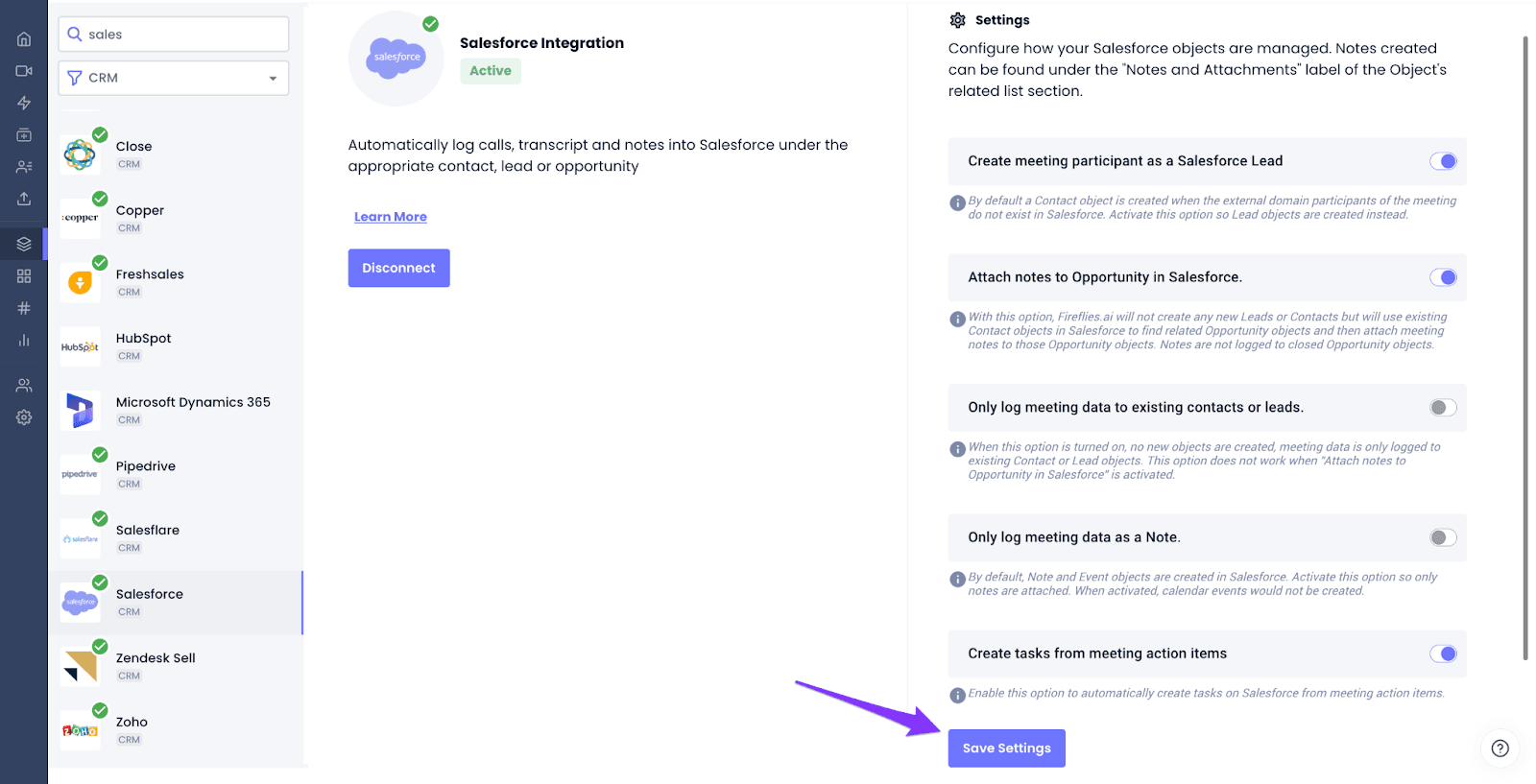Click the contacts list icon in sidebar
Image resolution: width=1536 pixels, height=784 pixels.
point(24,167)
